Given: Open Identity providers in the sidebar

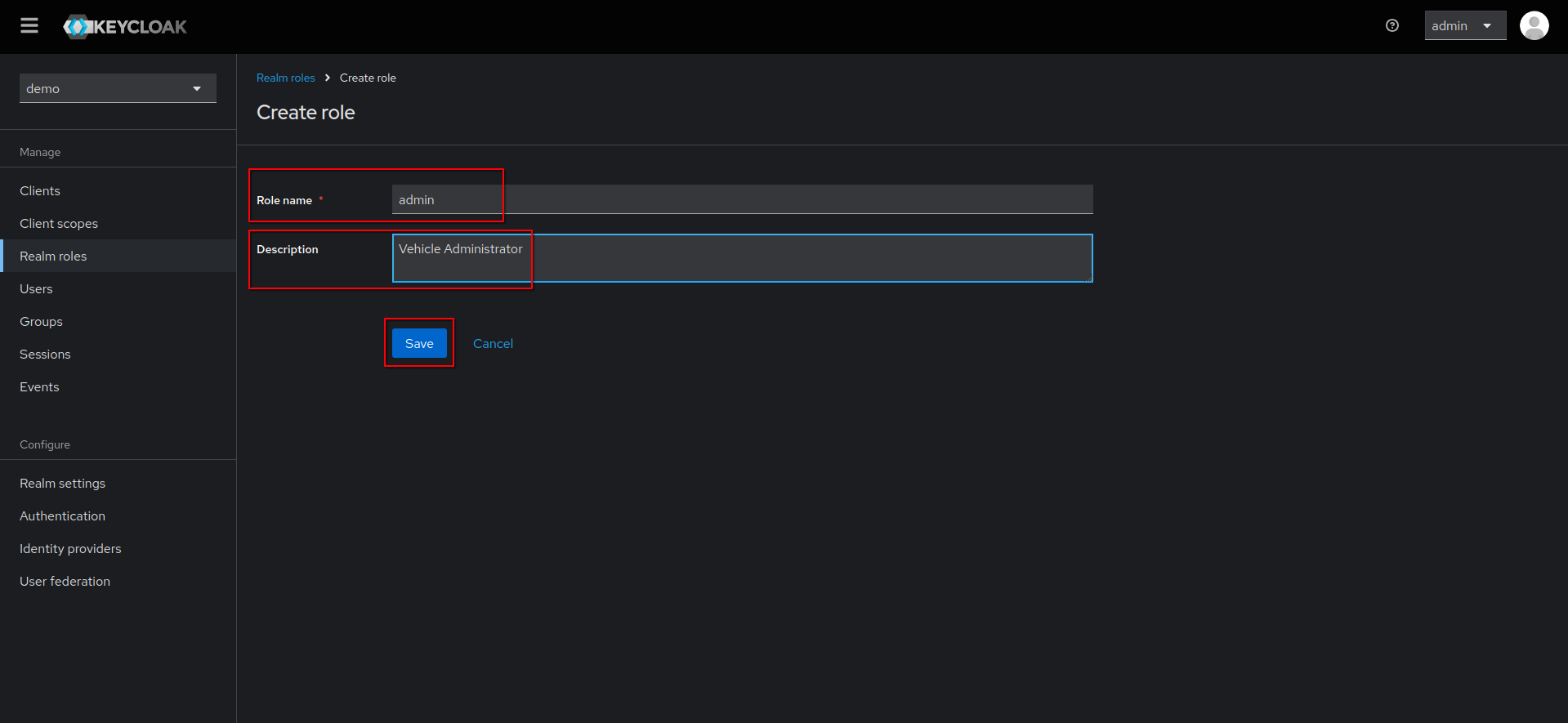Looking at the screenshot, I should 118,548.
